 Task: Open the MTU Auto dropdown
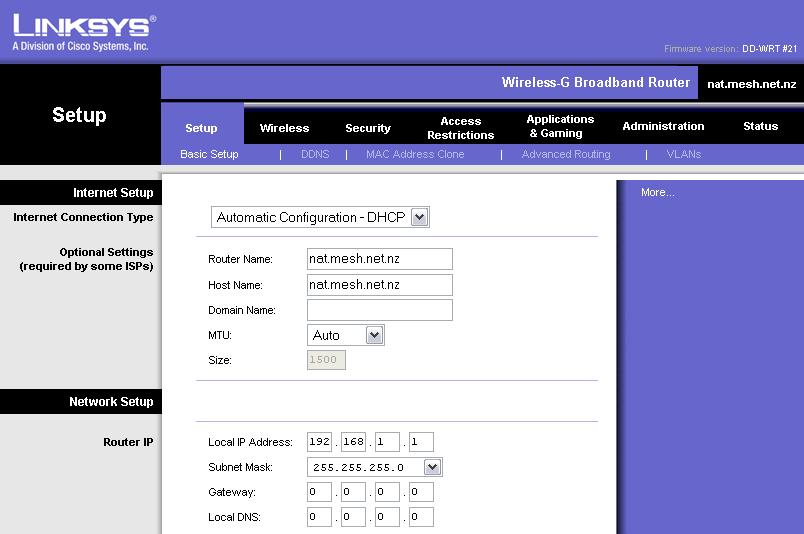pyautogui.click(x=346, y=335)
